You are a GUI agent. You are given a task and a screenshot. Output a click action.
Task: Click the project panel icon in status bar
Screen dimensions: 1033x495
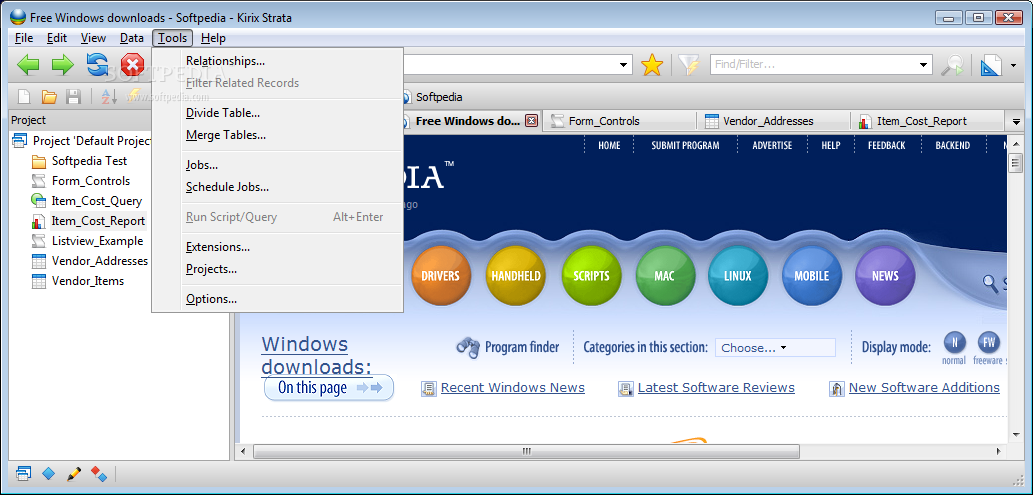pos(24,473)
